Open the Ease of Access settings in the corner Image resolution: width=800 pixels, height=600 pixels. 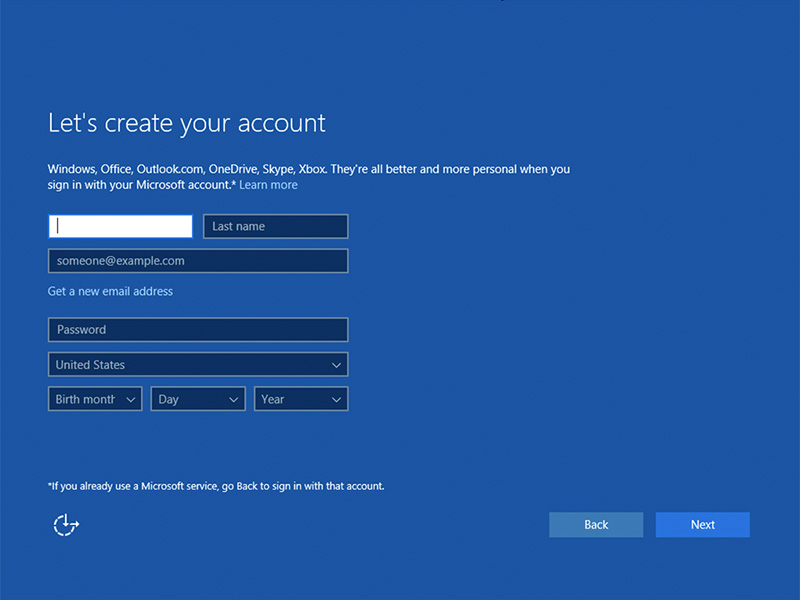pos(66,524)
